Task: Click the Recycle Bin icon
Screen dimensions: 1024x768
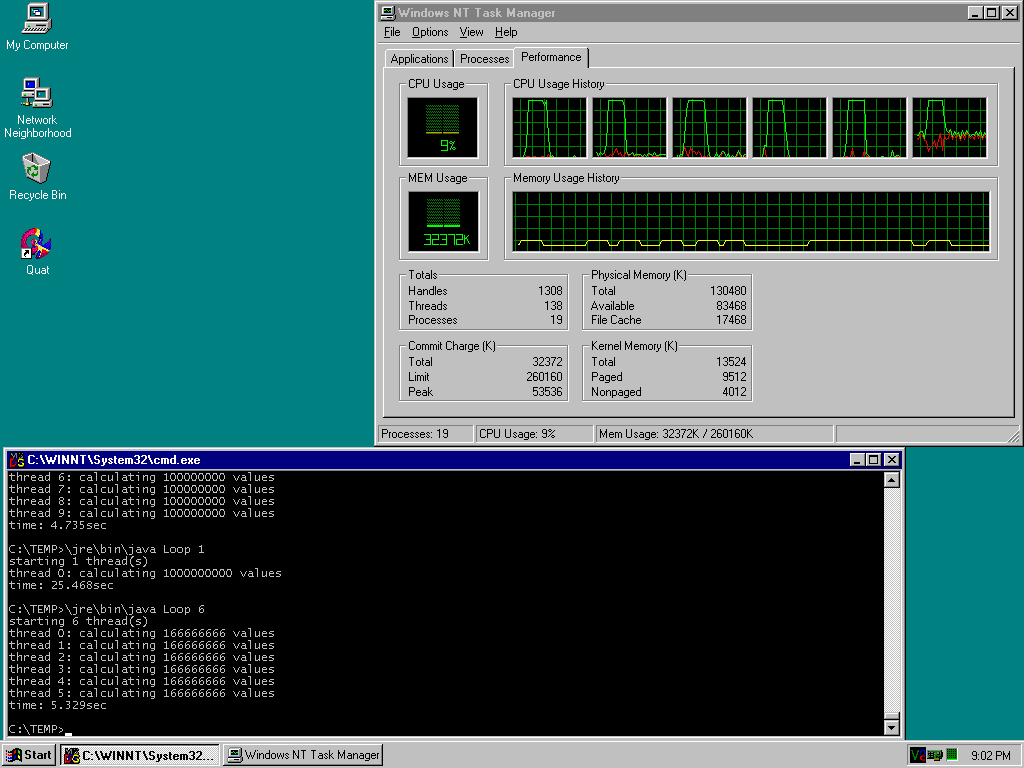Action: pyautogui.click(x=37, y=169)
